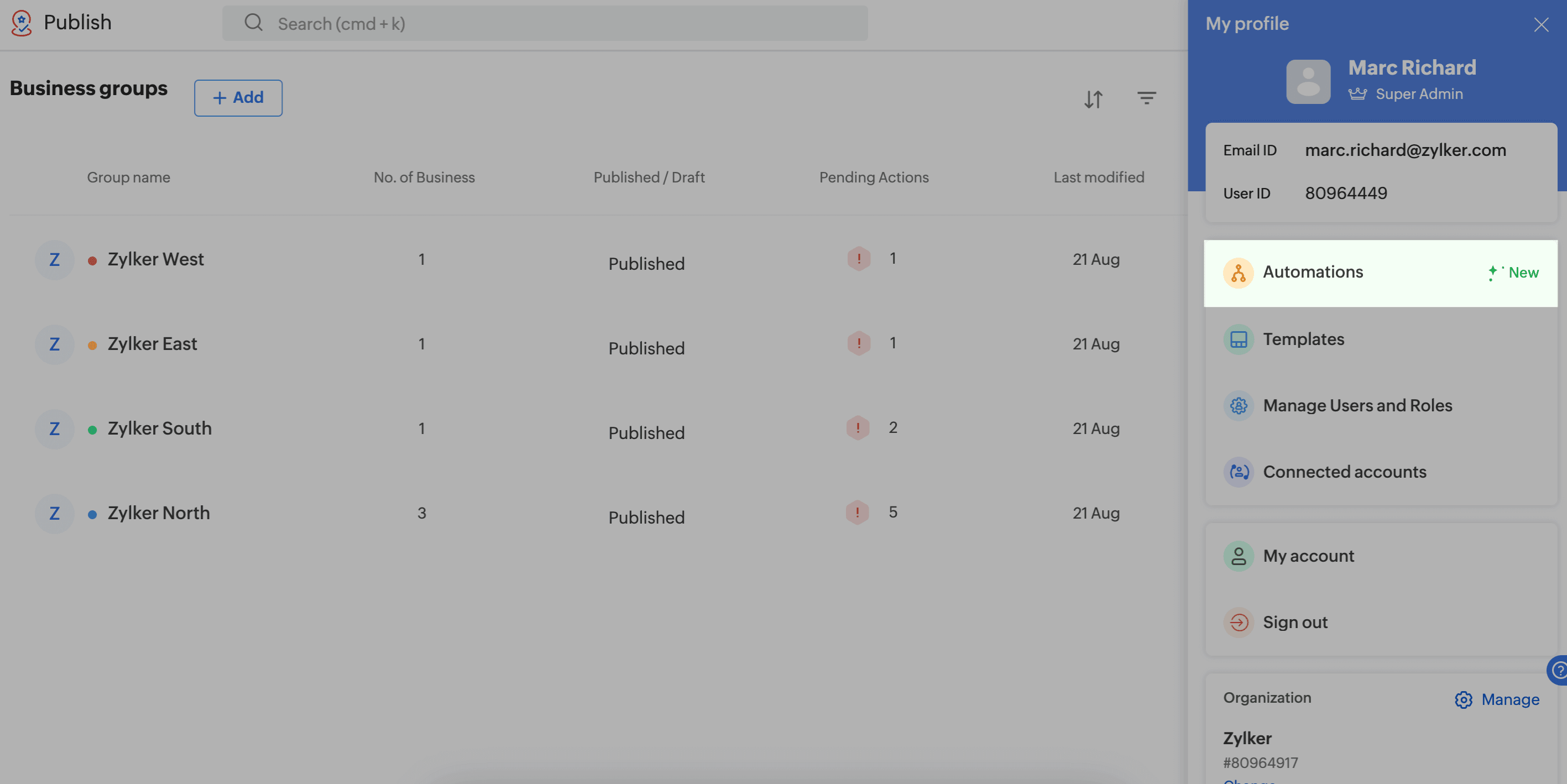
Task: Click the red Sign out icon
Action: [x=1238, y=622]
